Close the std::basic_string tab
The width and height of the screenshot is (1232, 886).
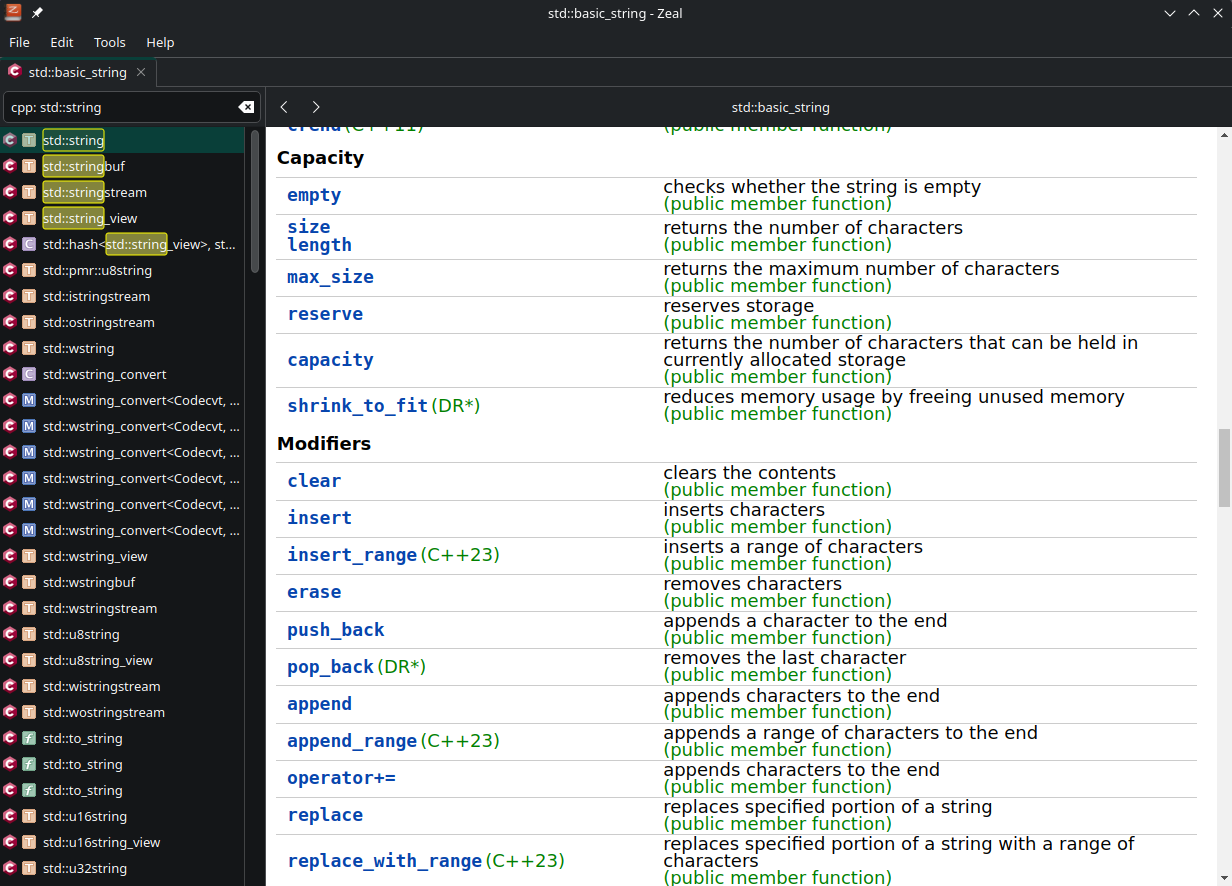141,72
